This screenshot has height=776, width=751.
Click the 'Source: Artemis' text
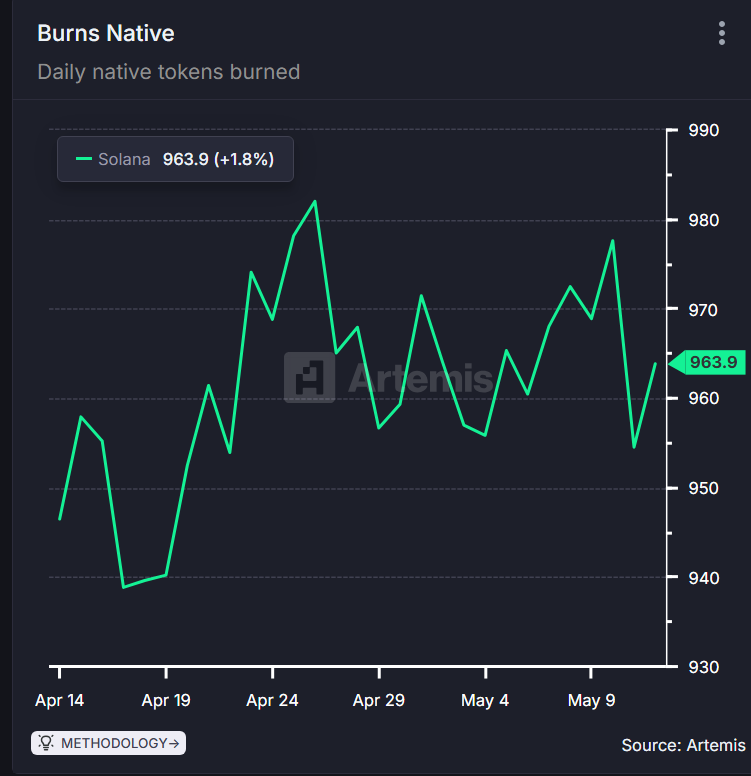(683, 745)
